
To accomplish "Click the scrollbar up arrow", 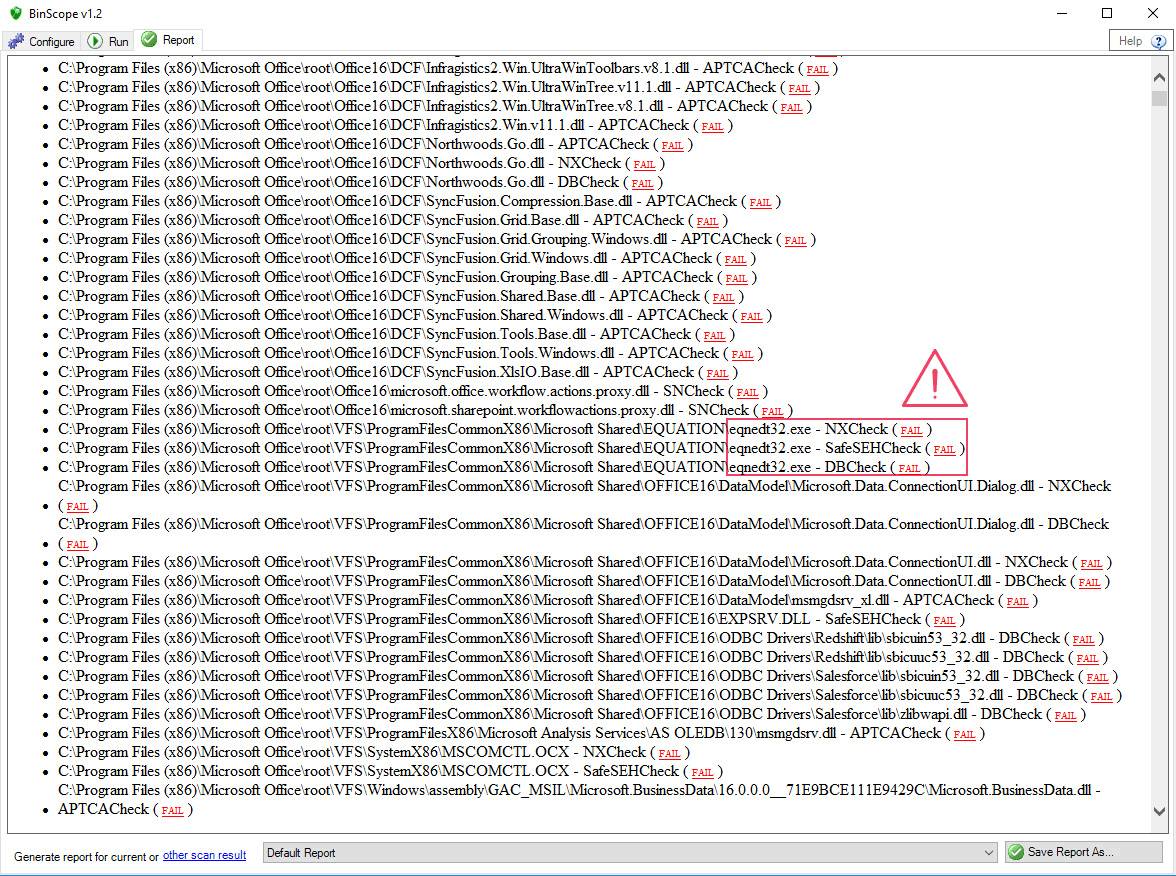I will [x=1159, y=77].
